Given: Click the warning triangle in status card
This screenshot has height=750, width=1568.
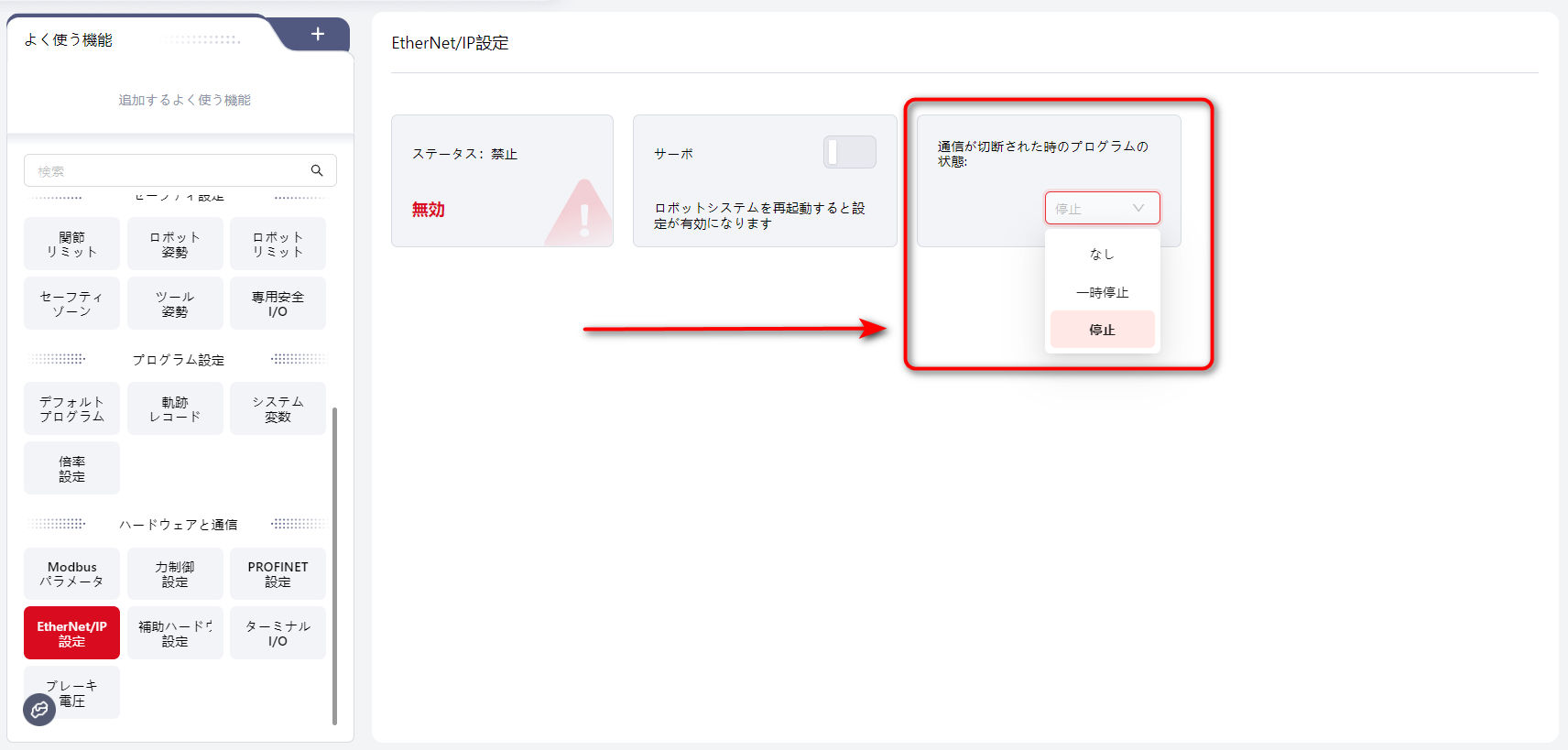Looking at the screenshot, I should coord(583,216).
